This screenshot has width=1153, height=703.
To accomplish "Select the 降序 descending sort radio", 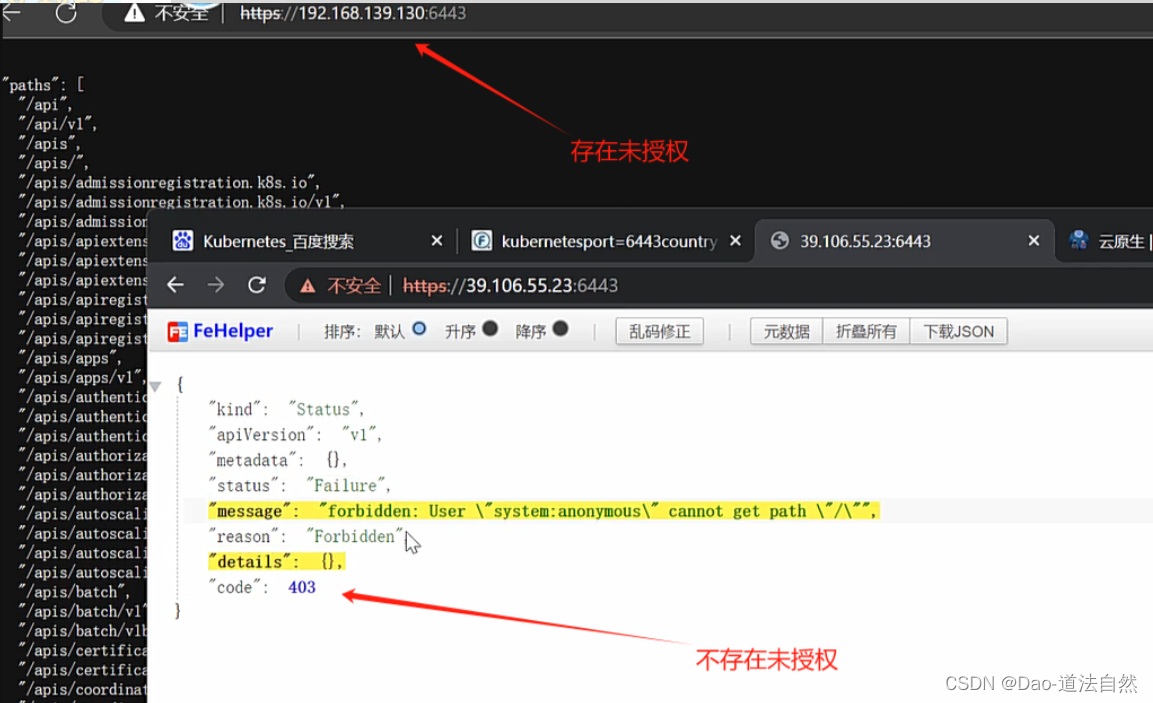I will (560, 329).
